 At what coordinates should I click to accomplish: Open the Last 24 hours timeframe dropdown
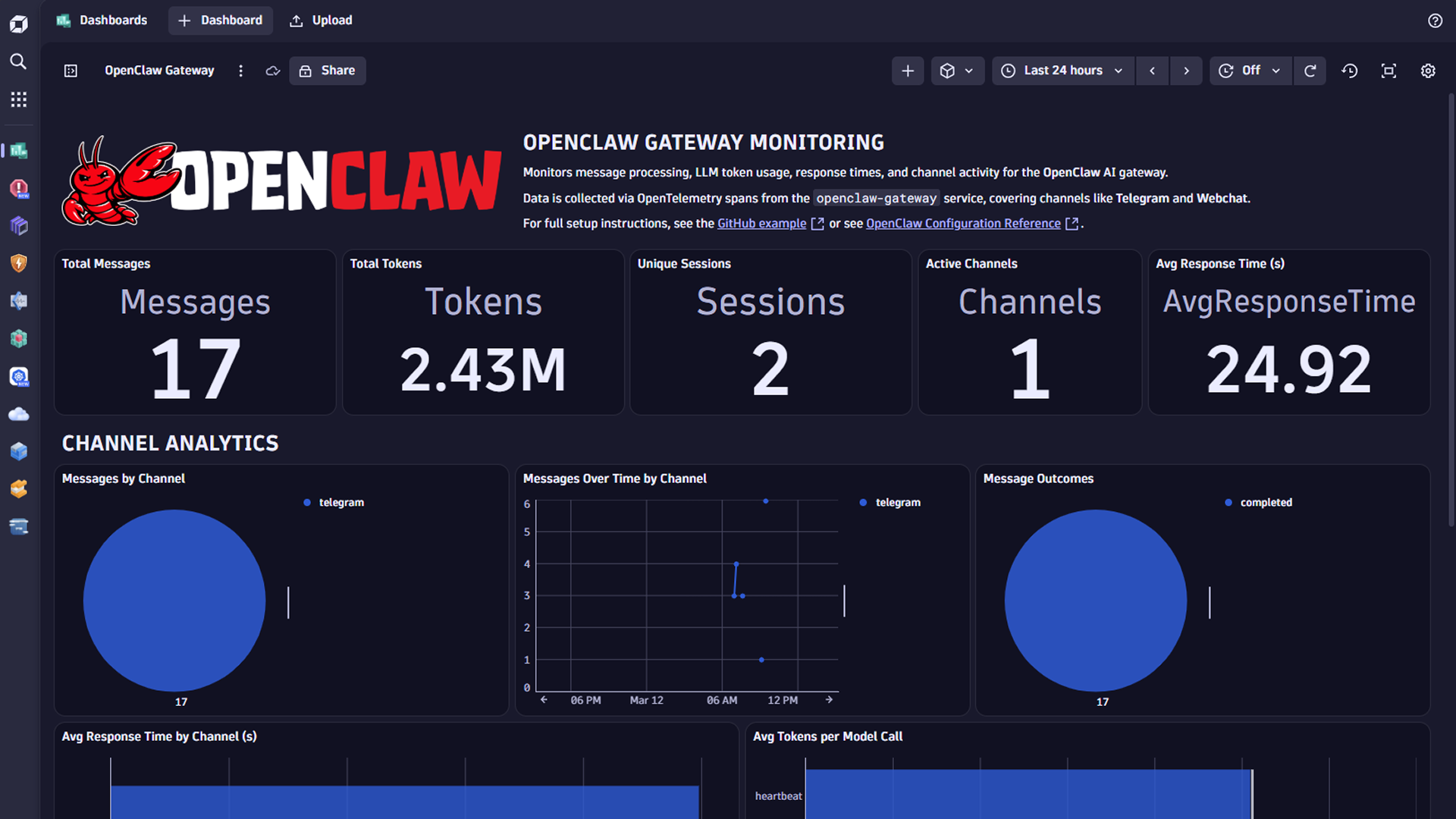click(1063, 71)
